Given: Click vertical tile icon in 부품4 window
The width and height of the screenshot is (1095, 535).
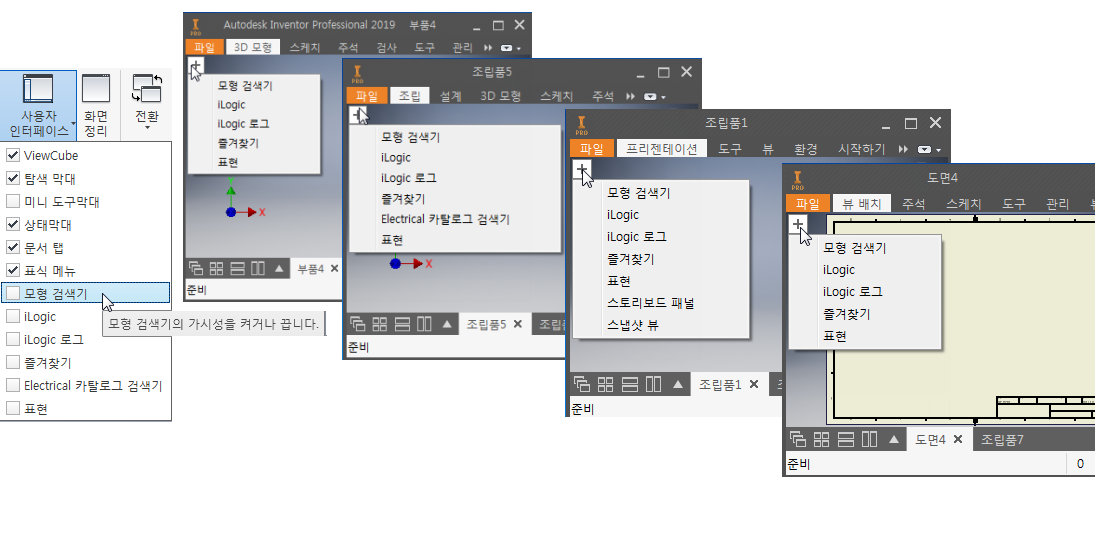Looking at the screenshot, I should coord(258,268).
